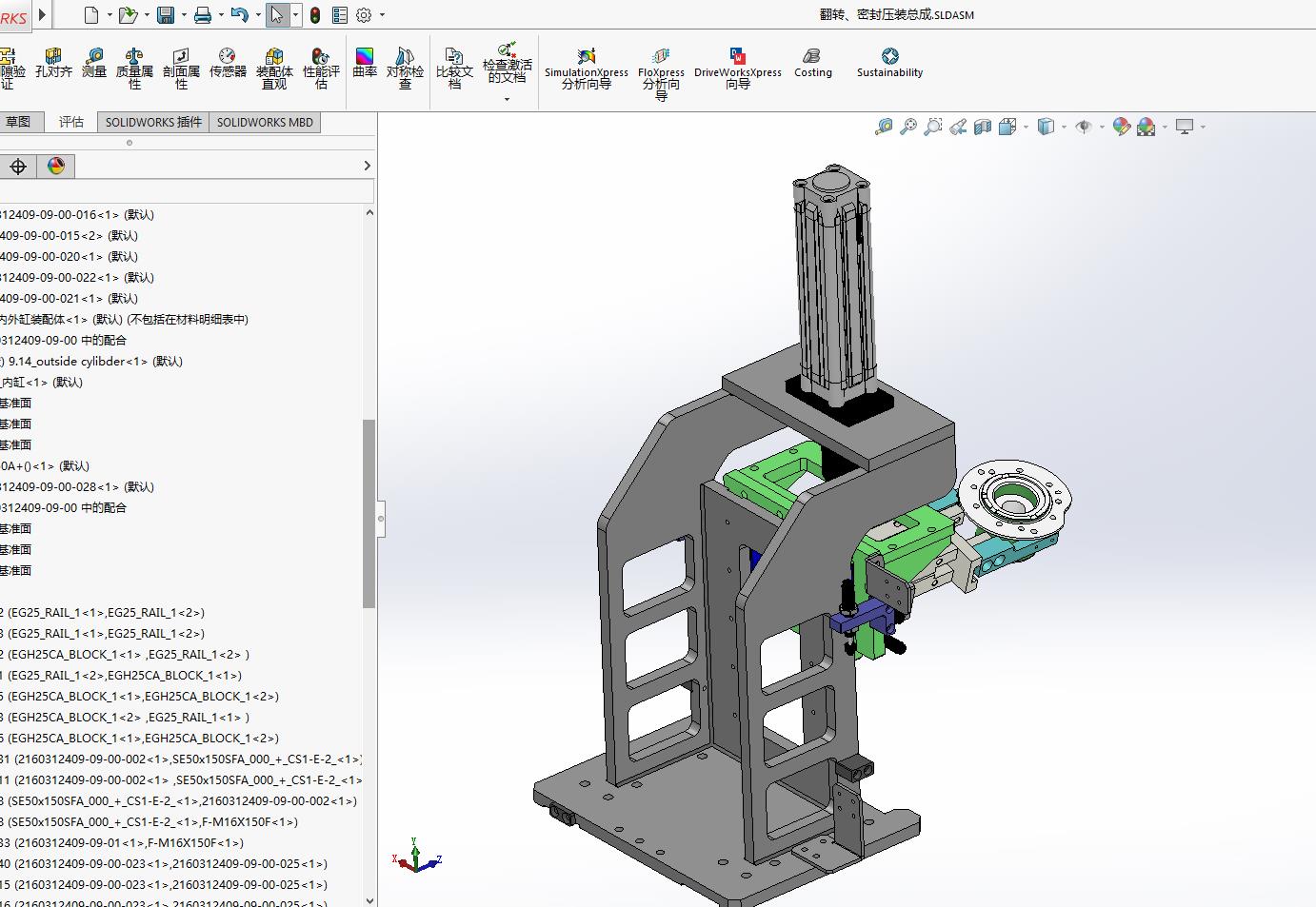Toggle 曲率 curvature display

(x=365, y=64)
